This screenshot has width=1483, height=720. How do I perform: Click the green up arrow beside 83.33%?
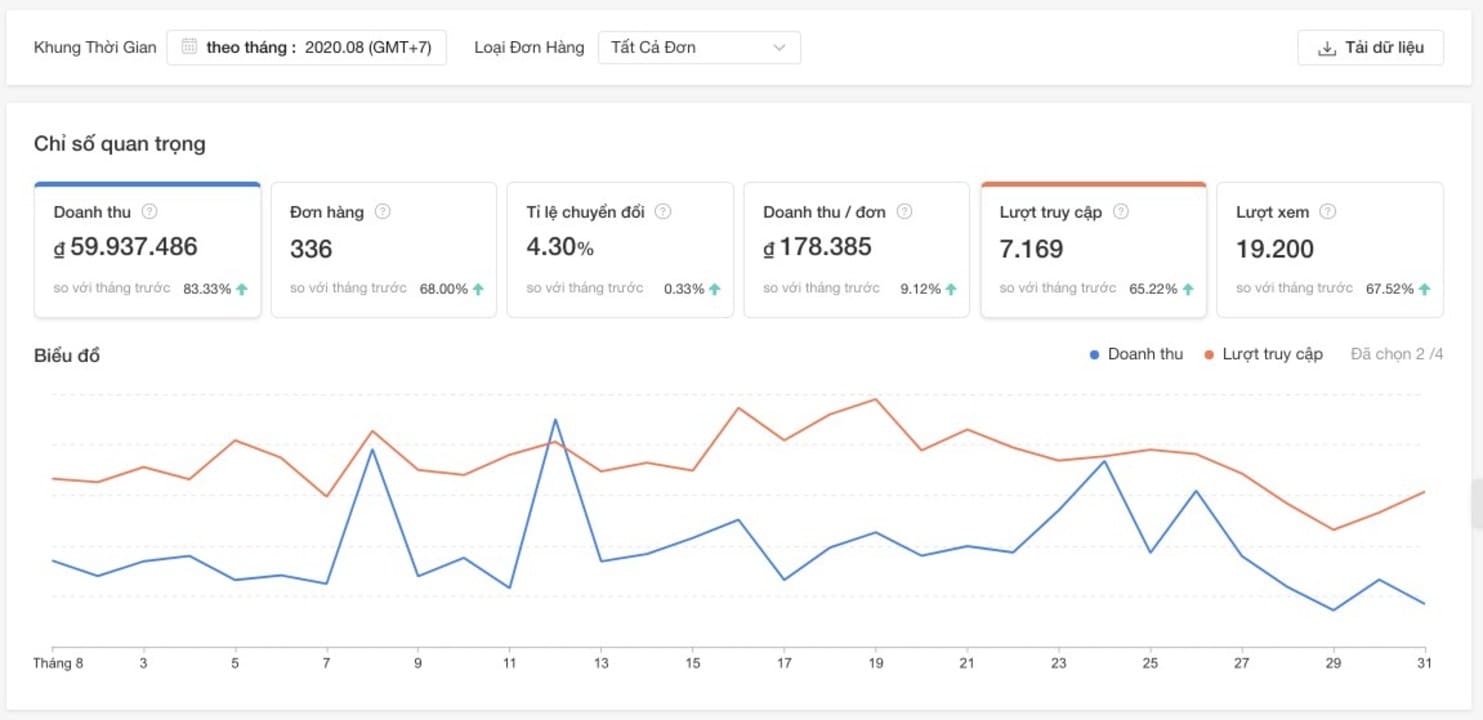click(241, 289)
